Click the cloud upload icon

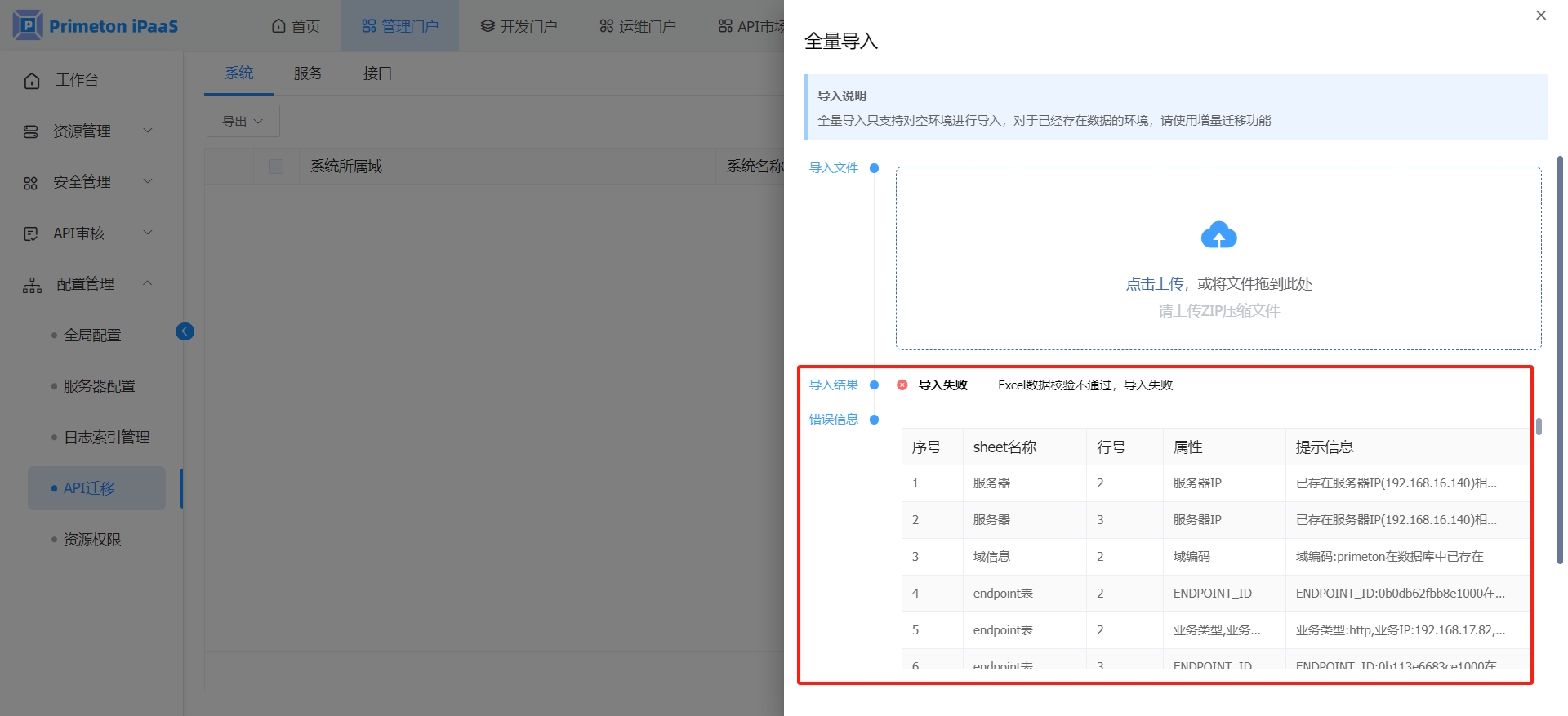pos(1218,235)
